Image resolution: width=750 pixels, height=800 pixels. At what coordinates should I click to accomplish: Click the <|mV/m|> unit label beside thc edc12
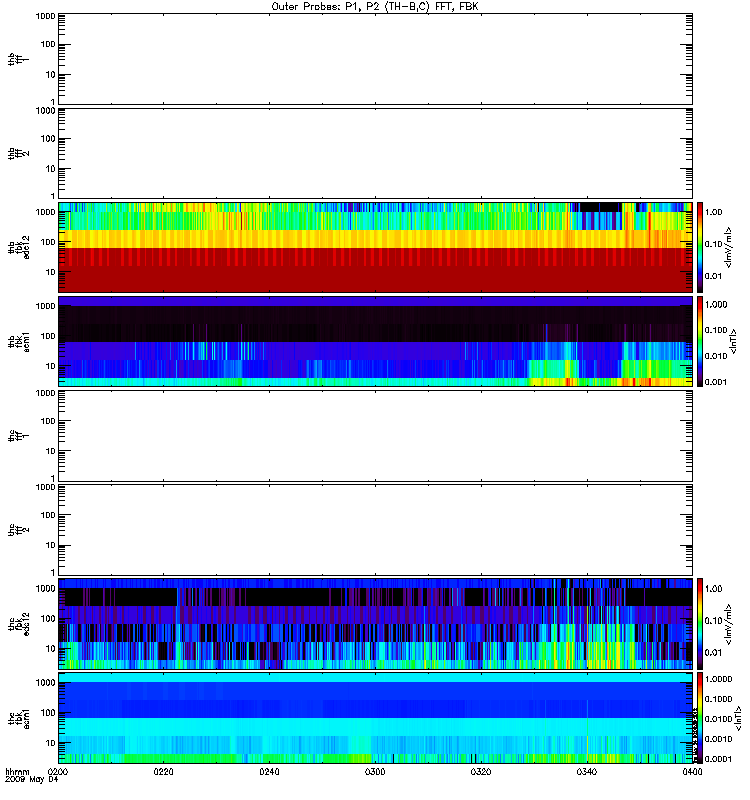coord(729,624)
